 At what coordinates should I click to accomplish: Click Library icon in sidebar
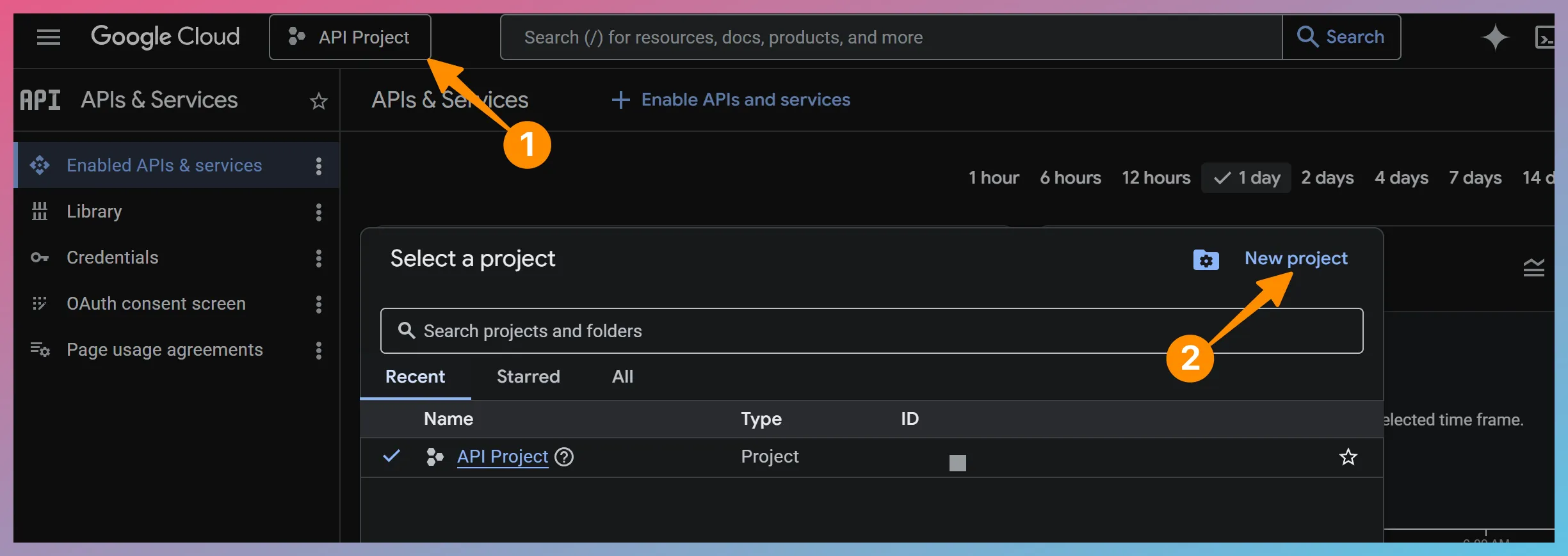40,211
